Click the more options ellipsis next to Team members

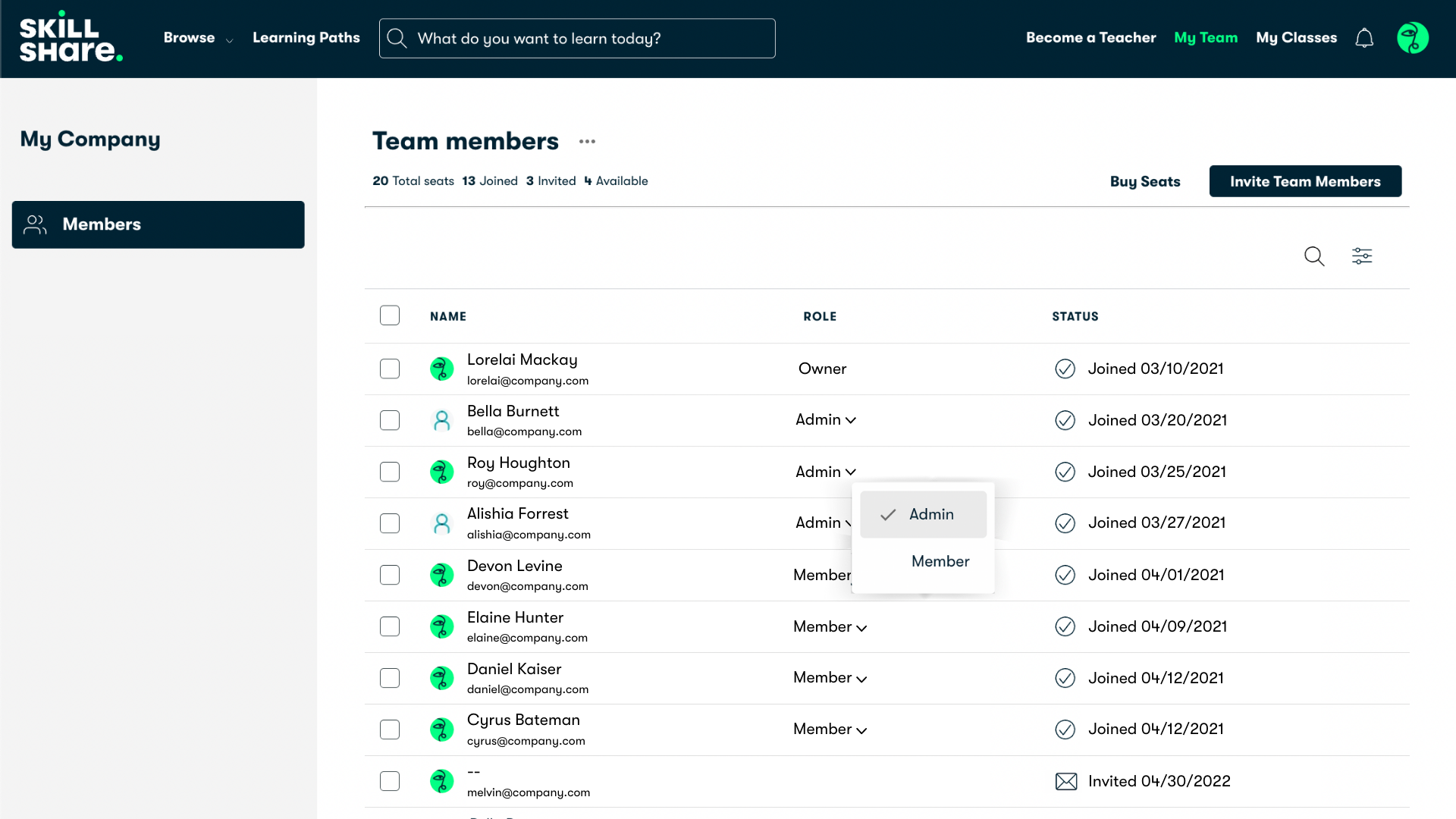[588, 142]
